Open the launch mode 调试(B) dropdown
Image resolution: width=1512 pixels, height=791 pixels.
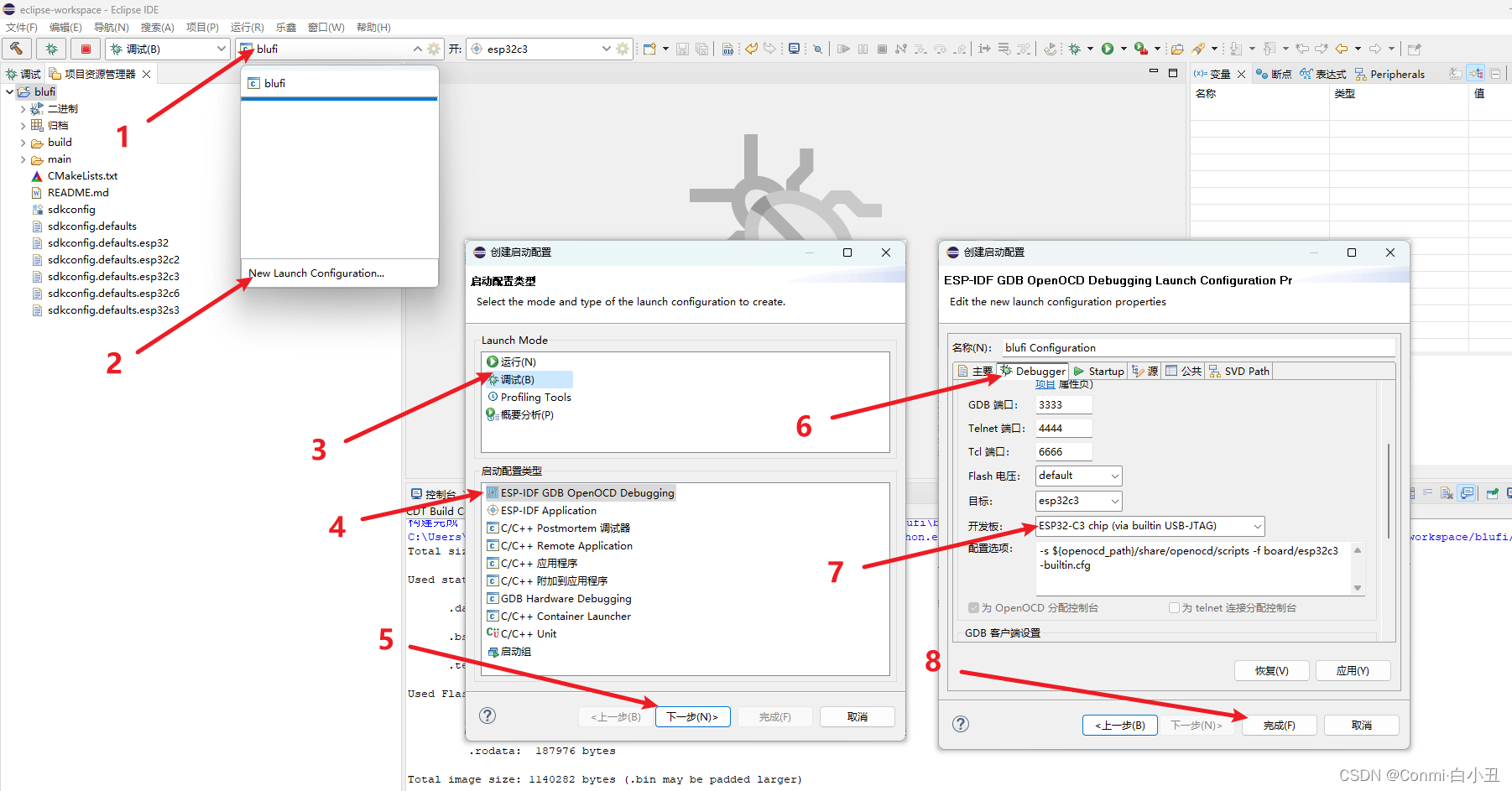pos(167,49)
